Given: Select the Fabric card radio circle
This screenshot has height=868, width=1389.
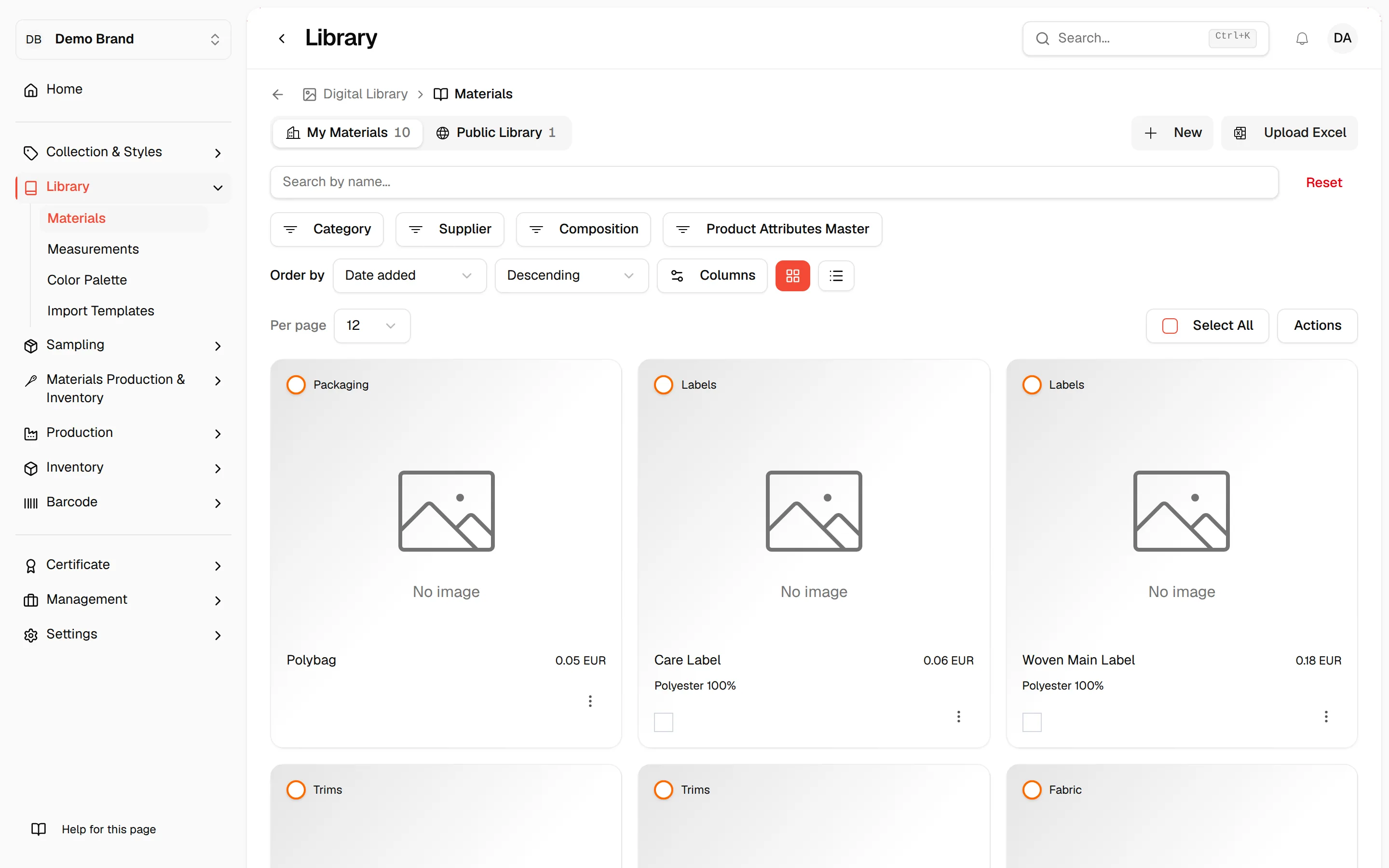Looking at the screenshot, I should click(1032, 790).
